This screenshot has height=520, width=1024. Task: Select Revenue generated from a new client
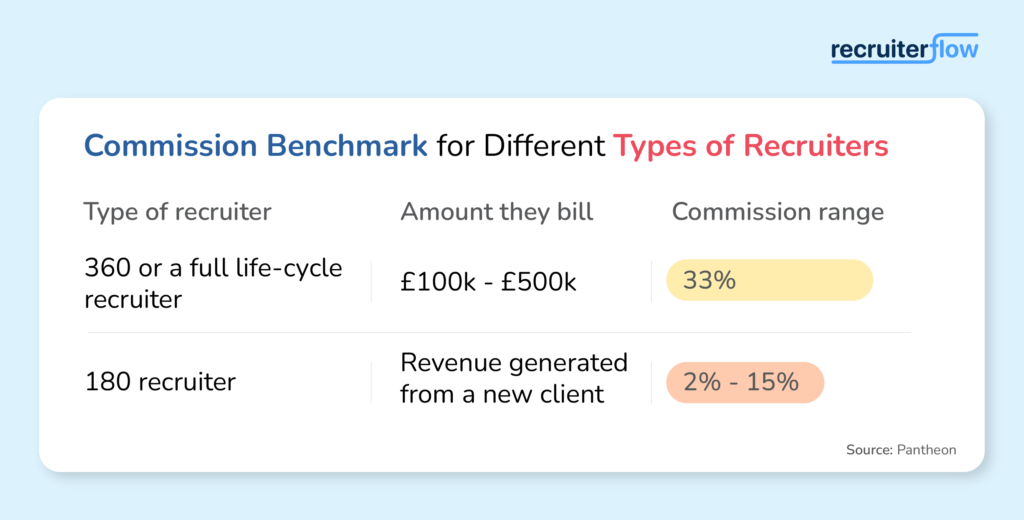click(514, 378)
